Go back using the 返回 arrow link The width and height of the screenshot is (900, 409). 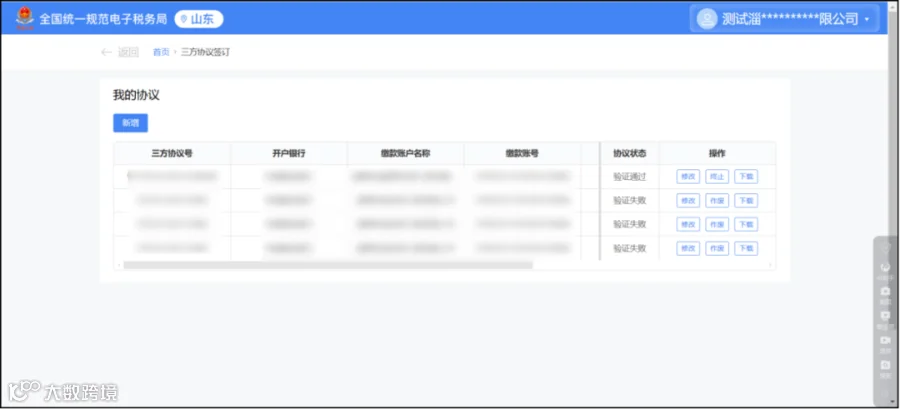120,52
